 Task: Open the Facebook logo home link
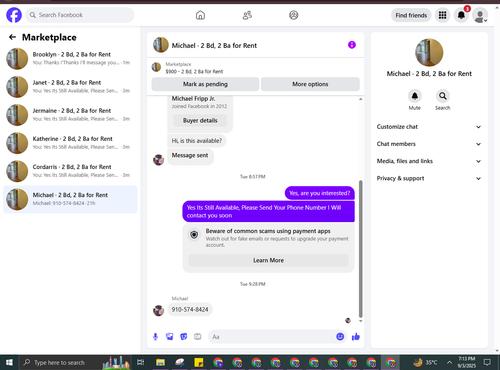(x=14, y=15)
